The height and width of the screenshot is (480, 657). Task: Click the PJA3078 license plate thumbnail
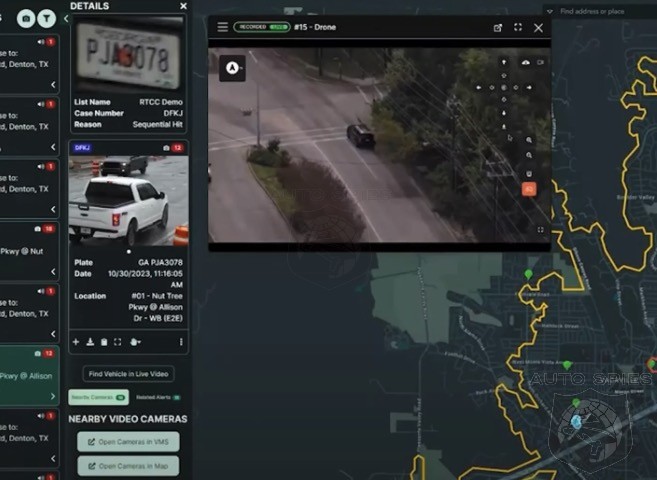point(129,54)
